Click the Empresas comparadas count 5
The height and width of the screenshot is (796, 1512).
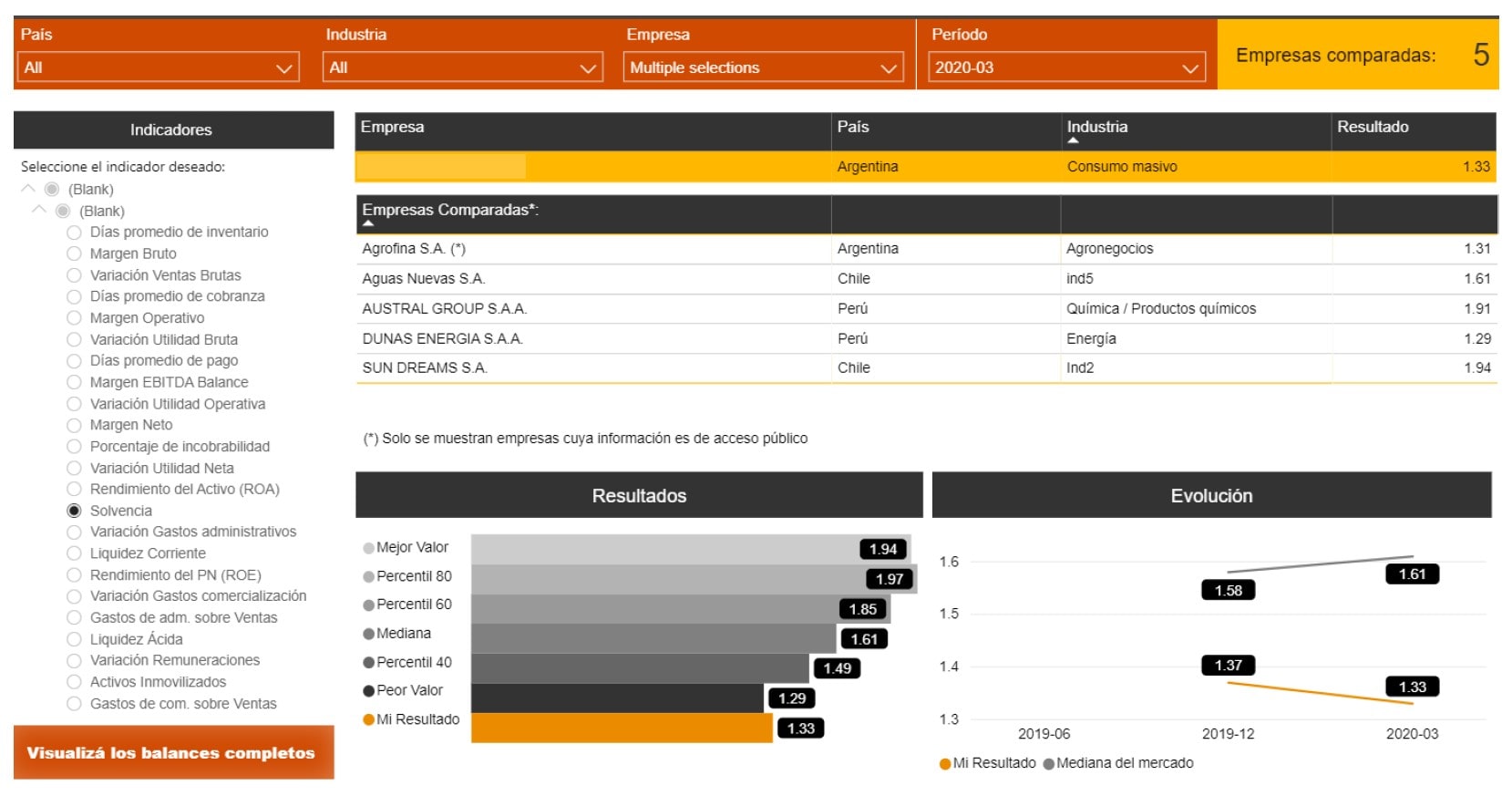tap(1481, 55)
